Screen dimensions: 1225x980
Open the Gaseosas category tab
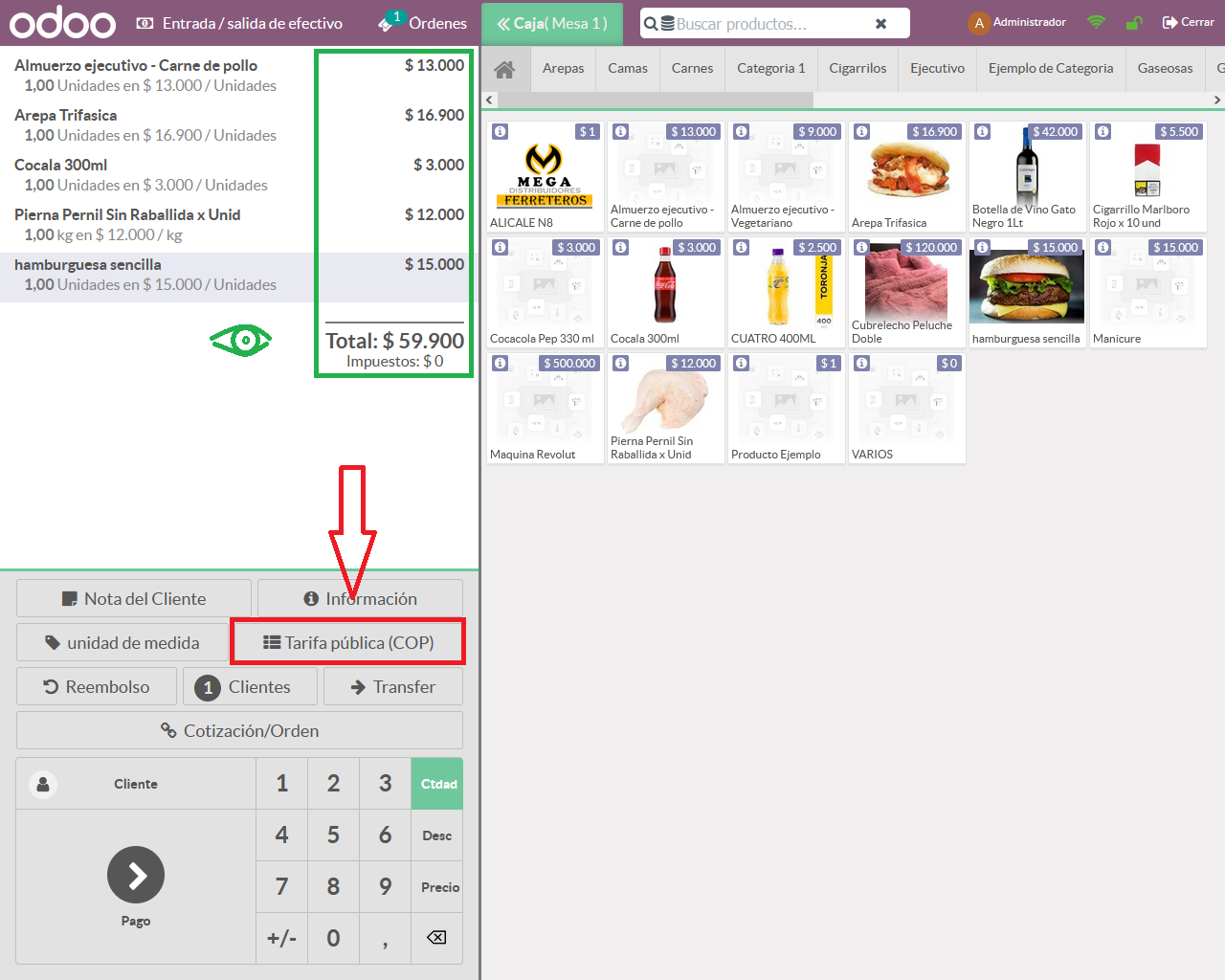coord(1165,69)
